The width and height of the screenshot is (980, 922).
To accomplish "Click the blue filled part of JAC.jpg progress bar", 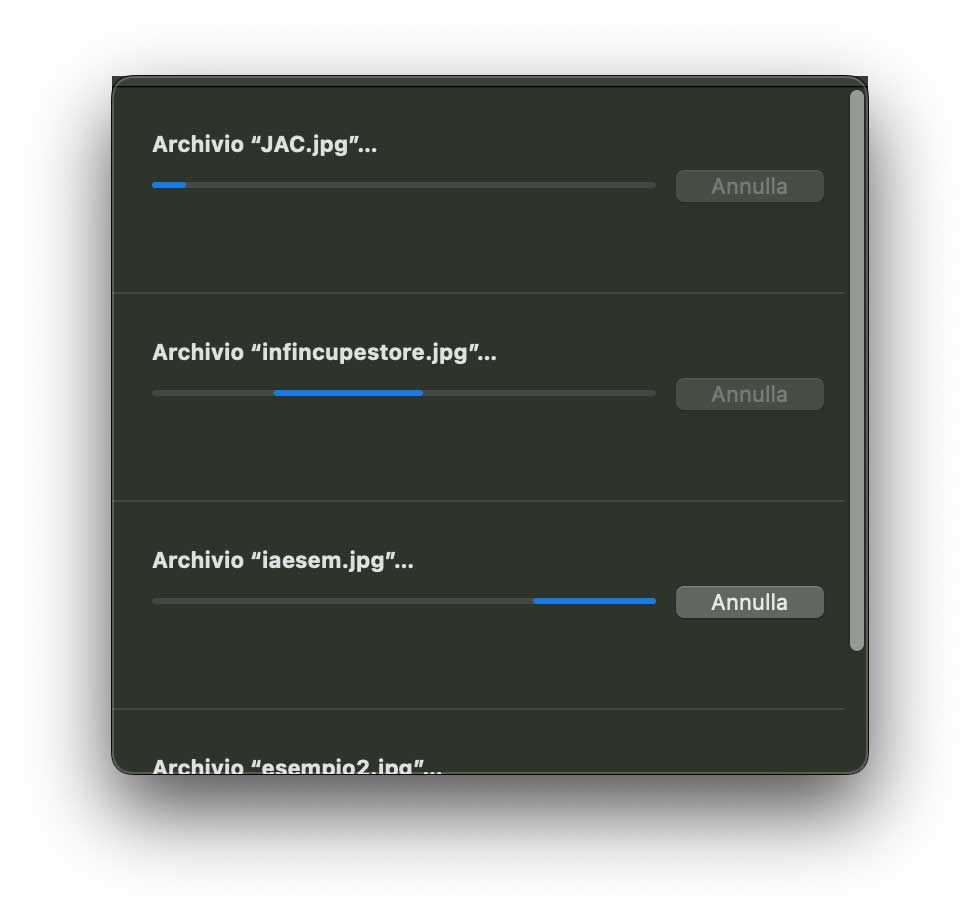I will click(x=169, y=185).
